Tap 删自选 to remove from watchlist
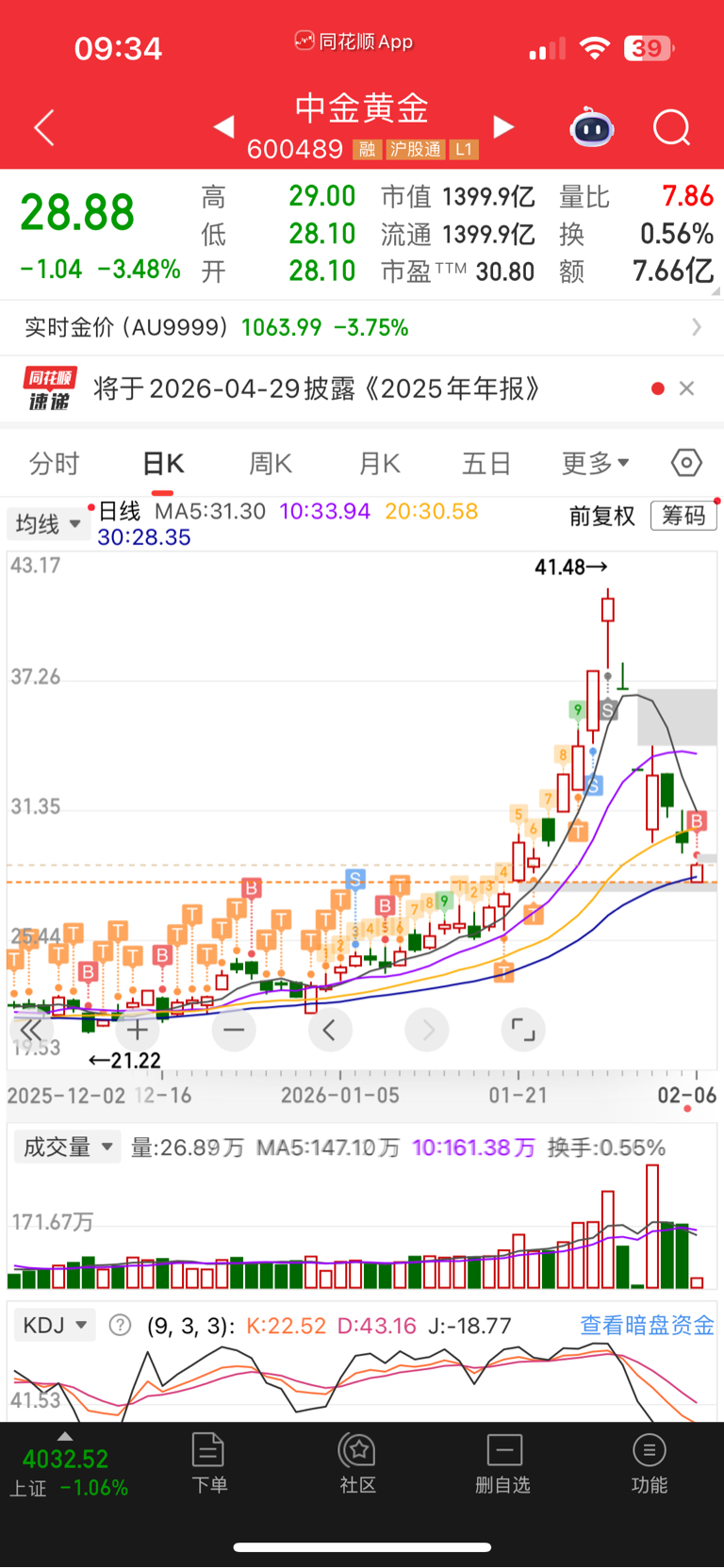Viewport: 724px width, 1568px height. 503,1462
